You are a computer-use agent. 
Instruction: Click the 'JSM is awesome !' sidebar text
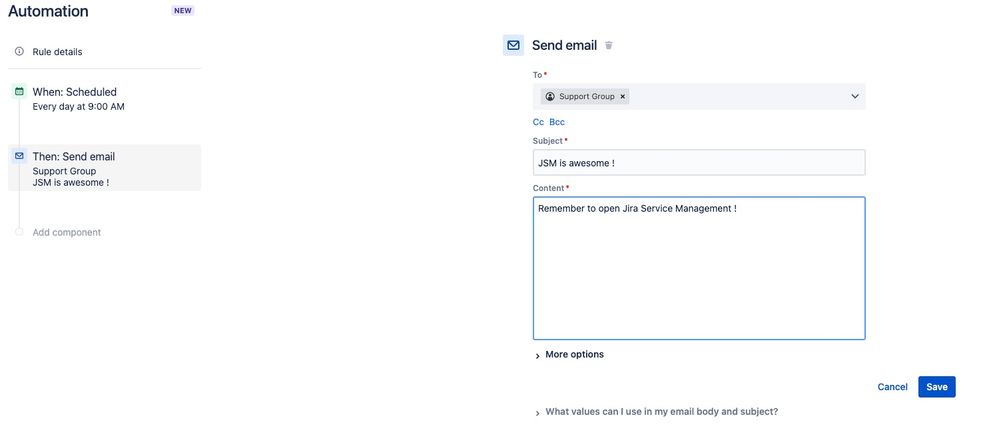coord(71,183)
